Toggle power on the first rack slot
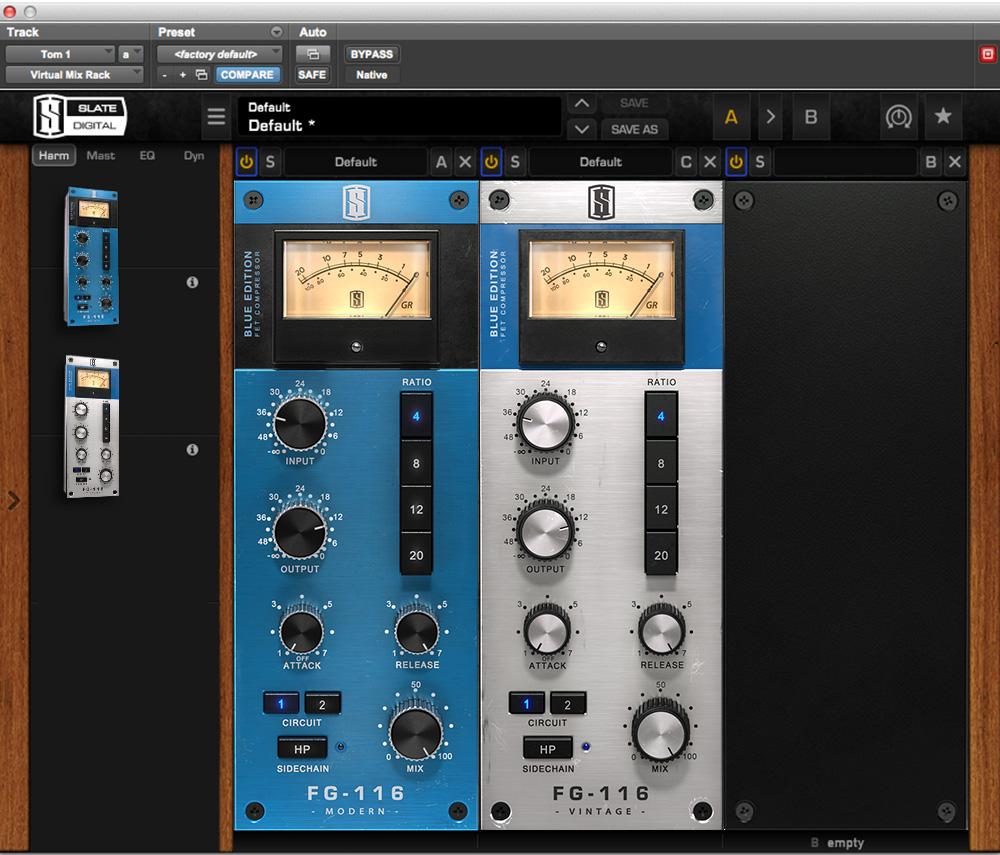The image size is (1000, 855). (x=246, y=162)
